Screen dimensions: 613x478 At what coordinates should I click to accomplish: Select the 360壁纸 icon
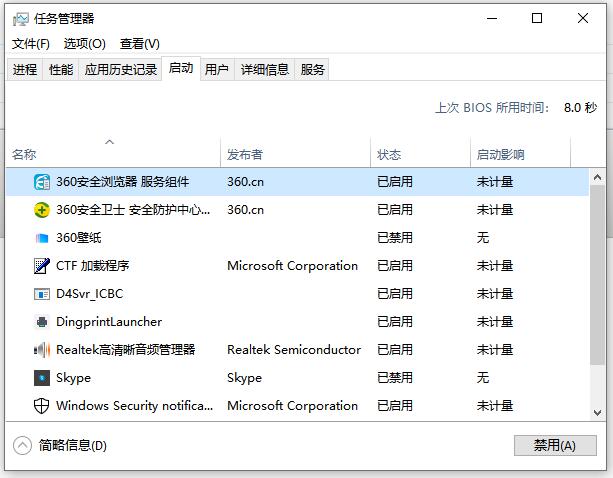pos(42,238)
